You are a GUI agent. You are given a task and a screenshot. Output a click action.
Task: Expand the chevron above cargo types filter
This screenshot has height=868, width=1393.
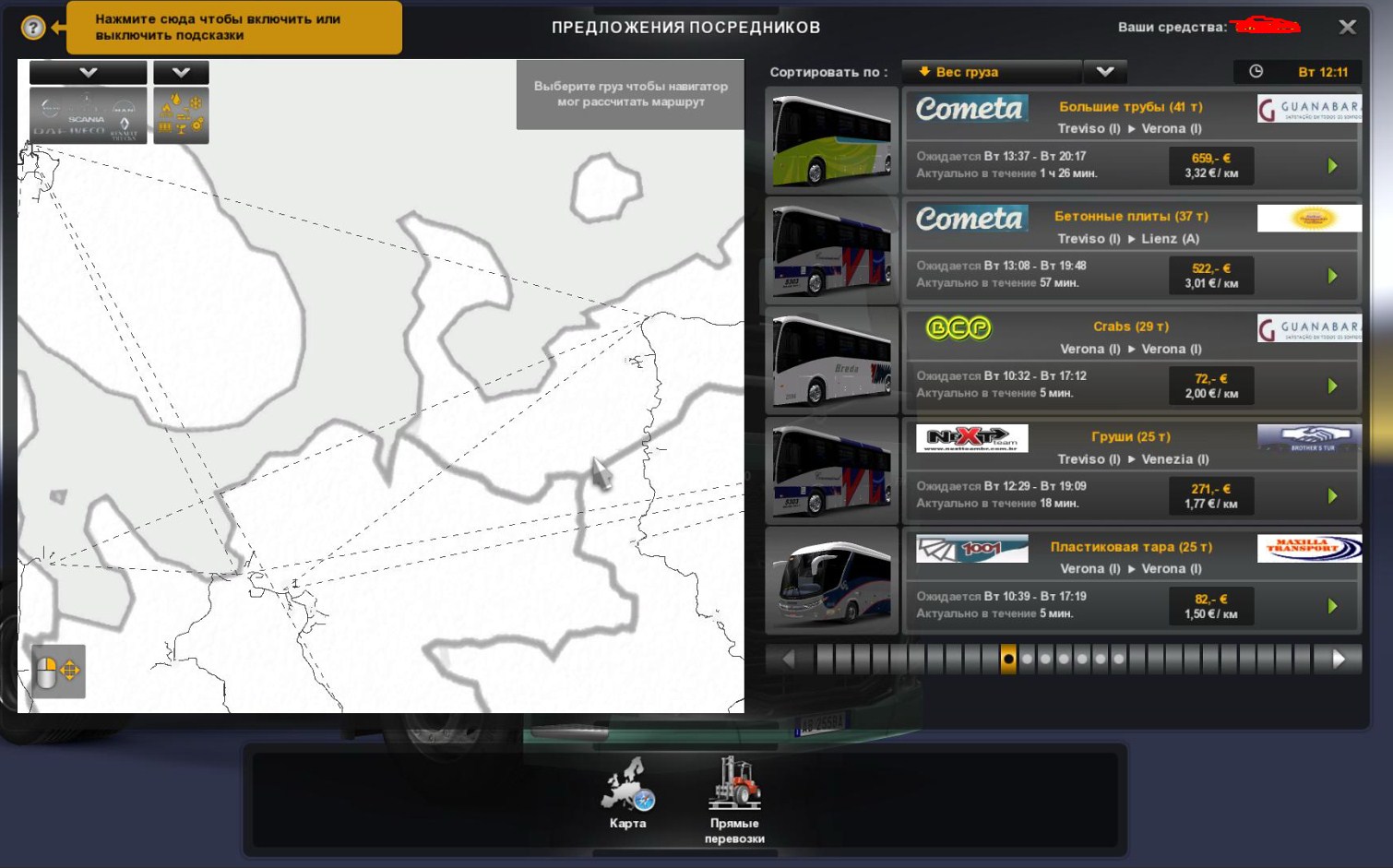point(181,72)
